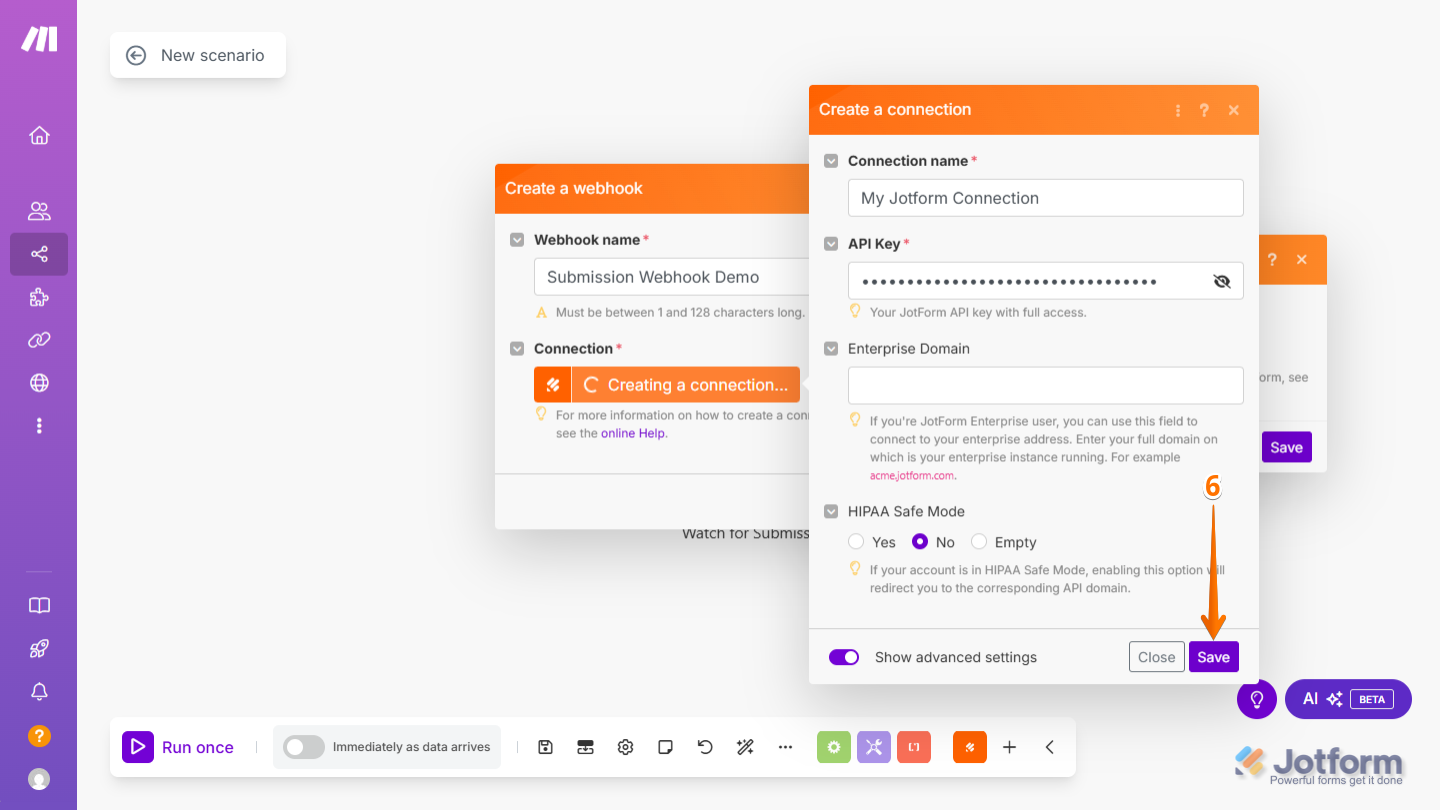Open the orange help question mark icon
The image size is (1440, 810).
tap(39, 736)
